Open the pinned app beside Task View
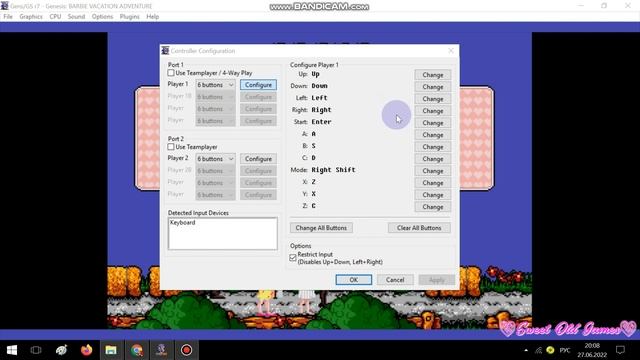 (62, 350)
